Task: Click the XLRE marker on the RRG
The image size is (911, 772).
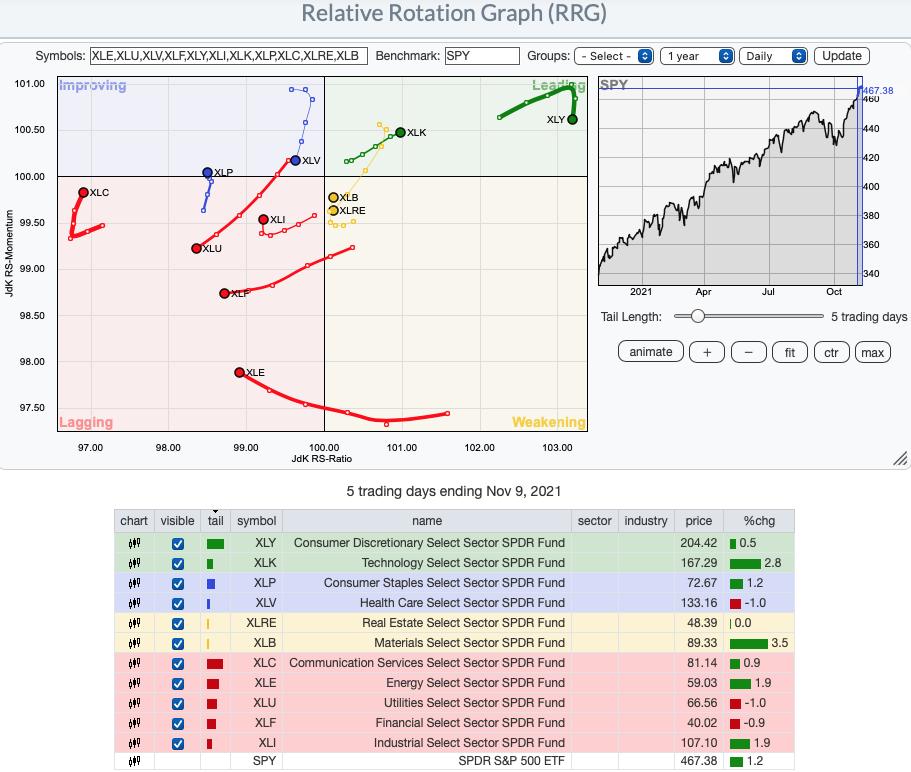Action: pos(333,210)
